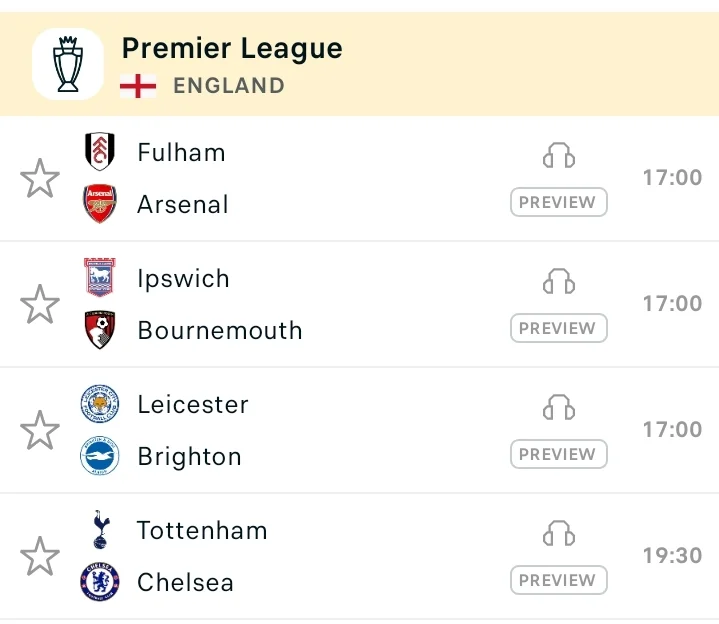Open headphones icon for Ipswich vs Bournemouth
This screenshot has height=624, width=719.
point(559,281)
